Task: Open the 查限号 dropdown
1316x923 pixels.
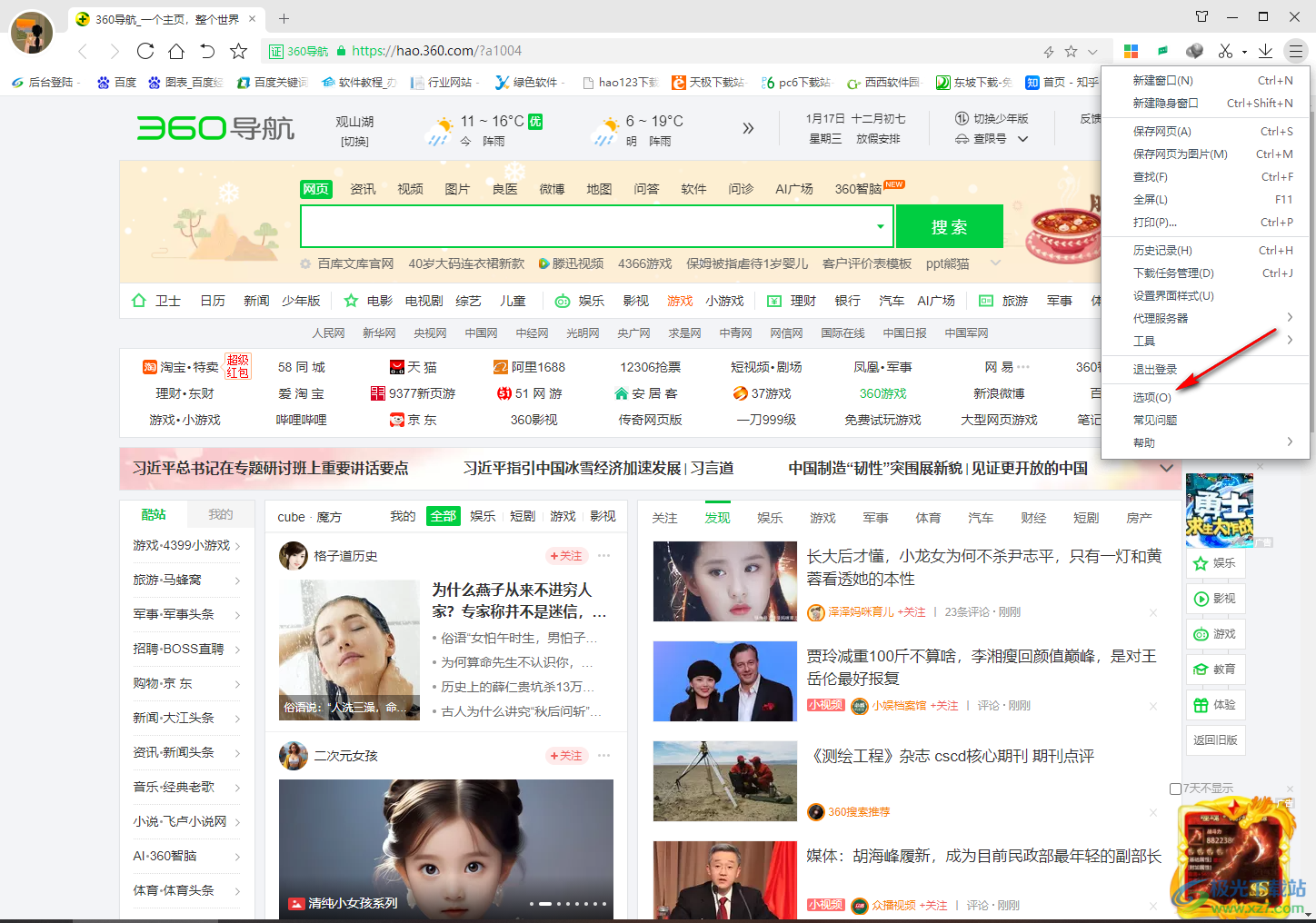Action: [x=992, y=139]
